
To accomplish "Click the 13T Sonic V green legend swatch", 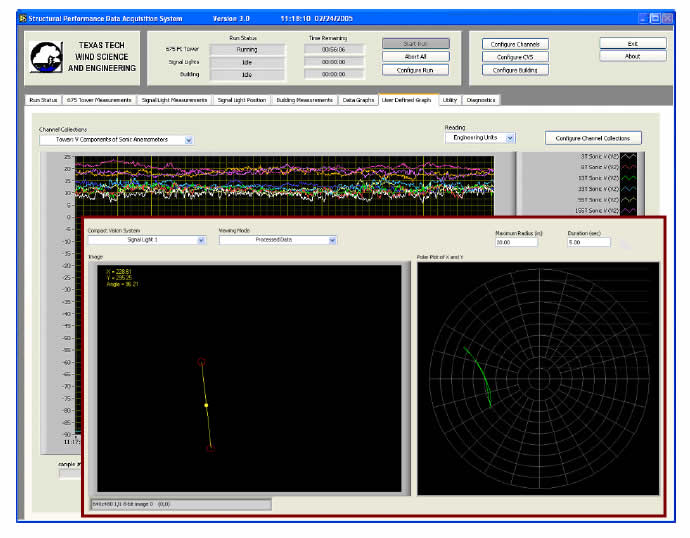I will 628,178.
